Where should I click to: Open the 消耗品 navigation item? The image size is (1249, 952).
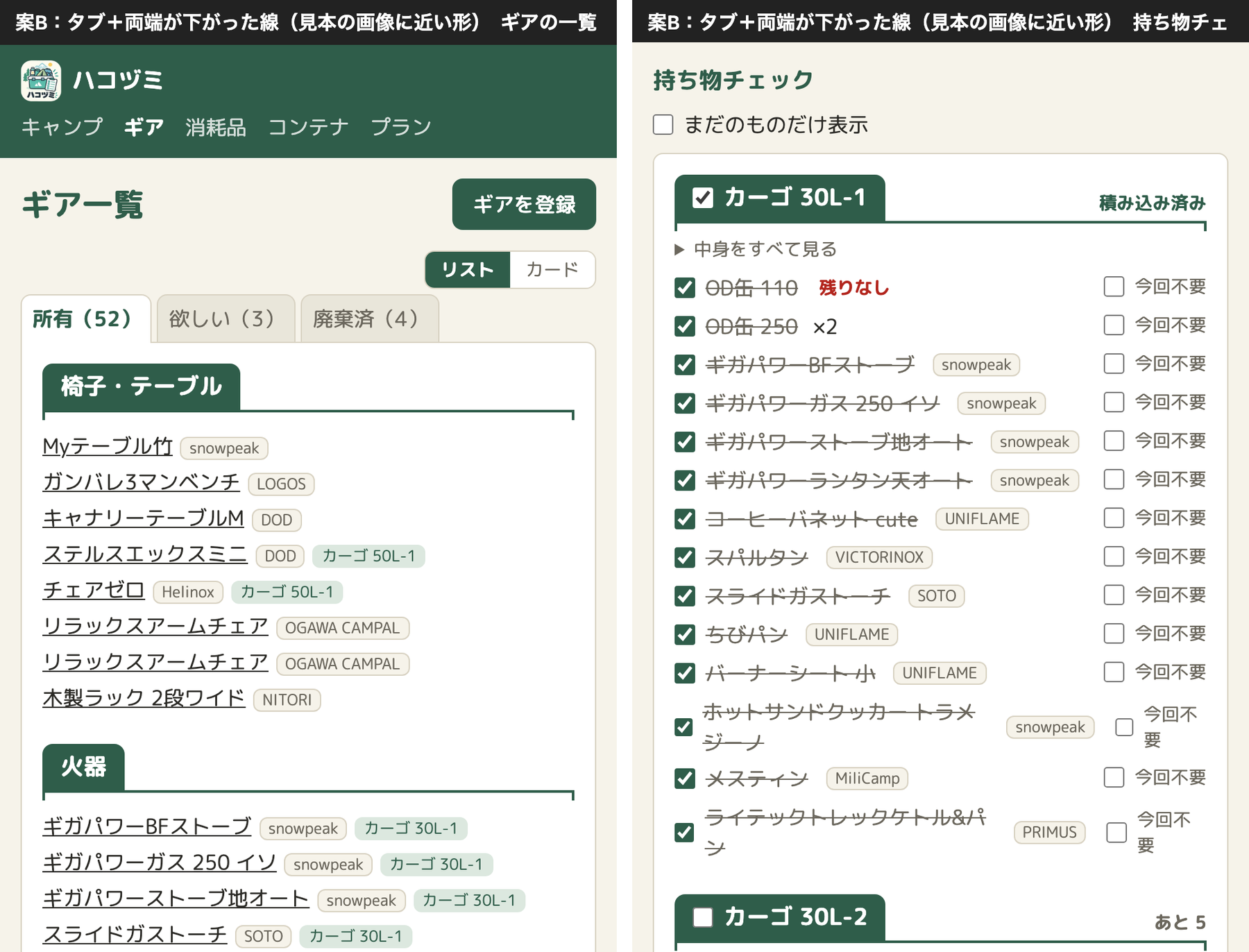click(216, 127)
